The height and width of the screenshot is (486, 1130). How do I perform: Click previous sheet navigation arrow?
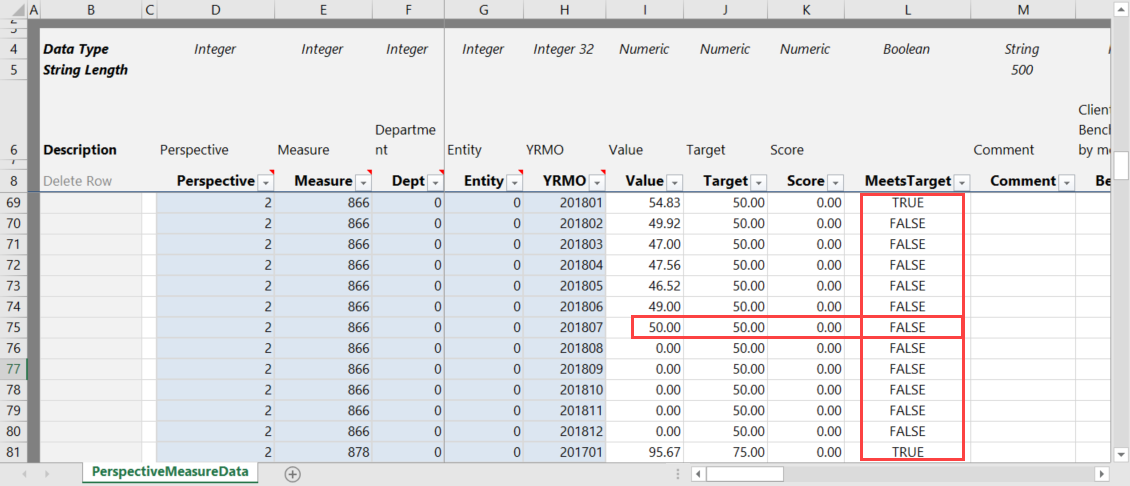click(x=26, y=474)
